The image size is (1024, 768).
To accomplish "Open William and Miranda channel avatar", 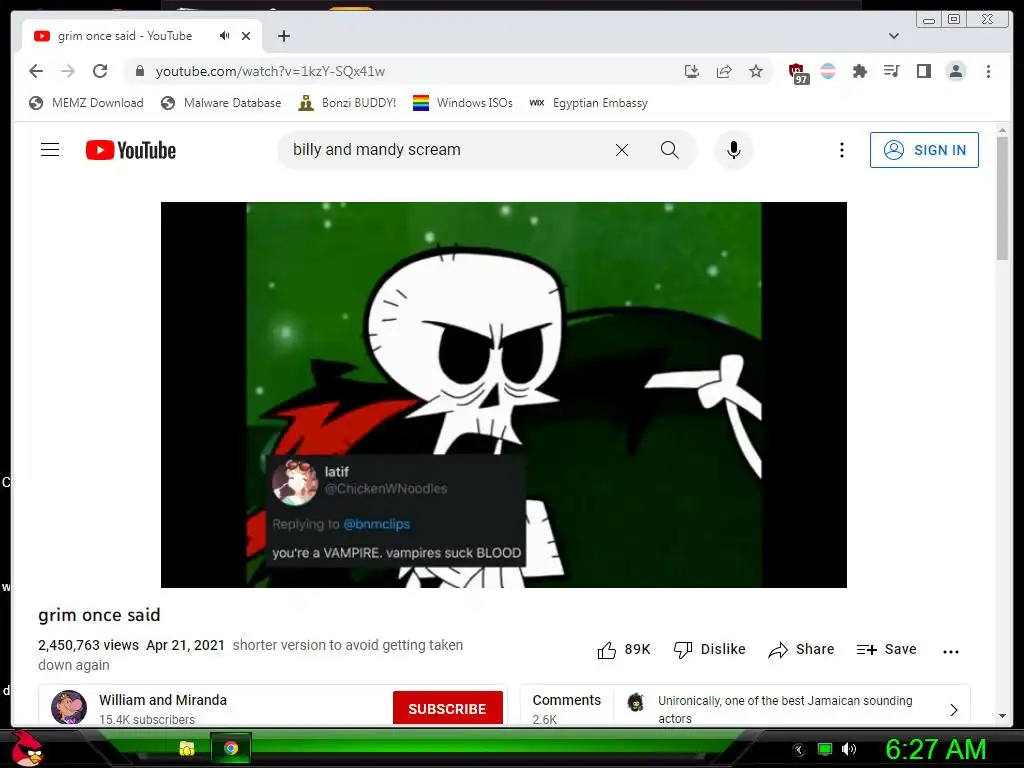I will 69,707.
